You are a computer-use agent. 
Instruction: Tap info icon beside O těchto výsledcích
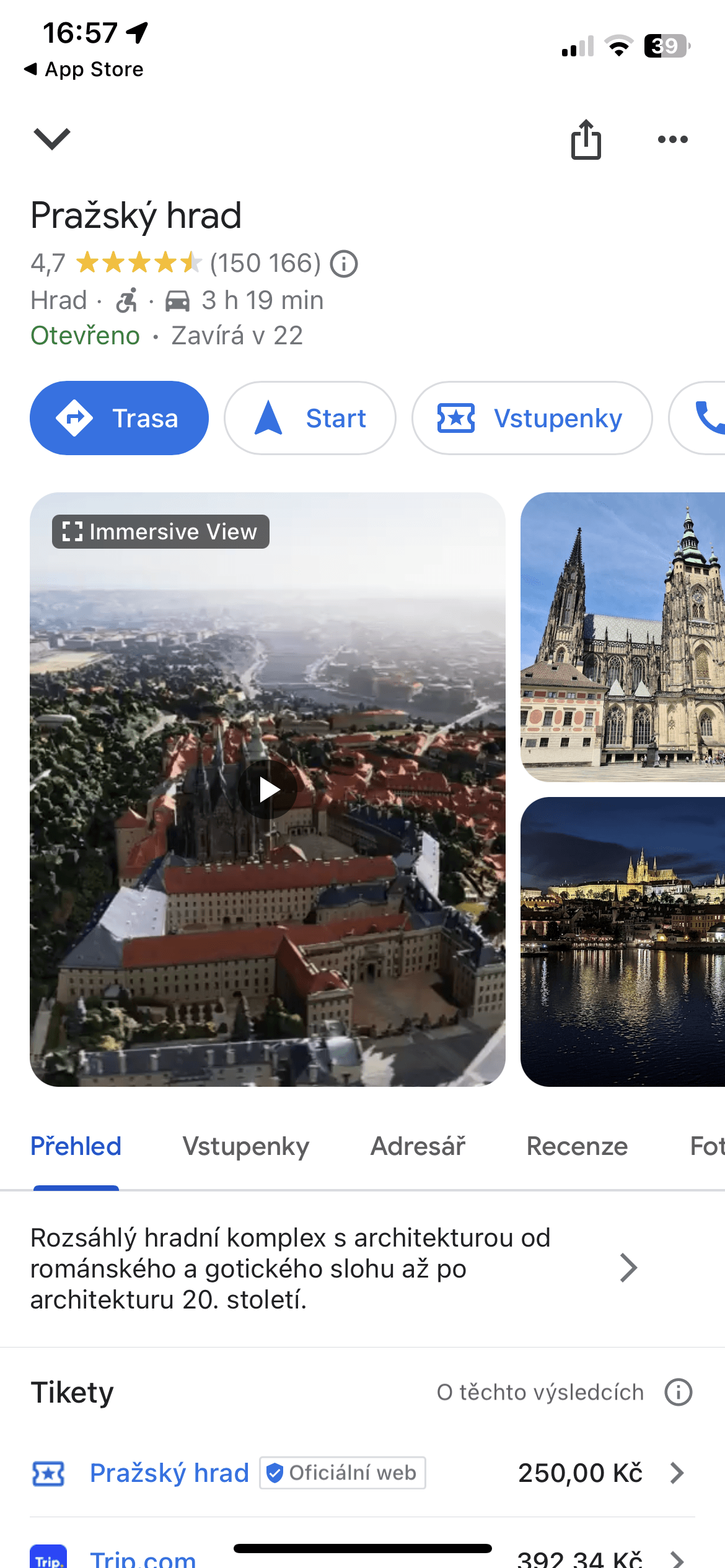click(x=678, y=1392)
